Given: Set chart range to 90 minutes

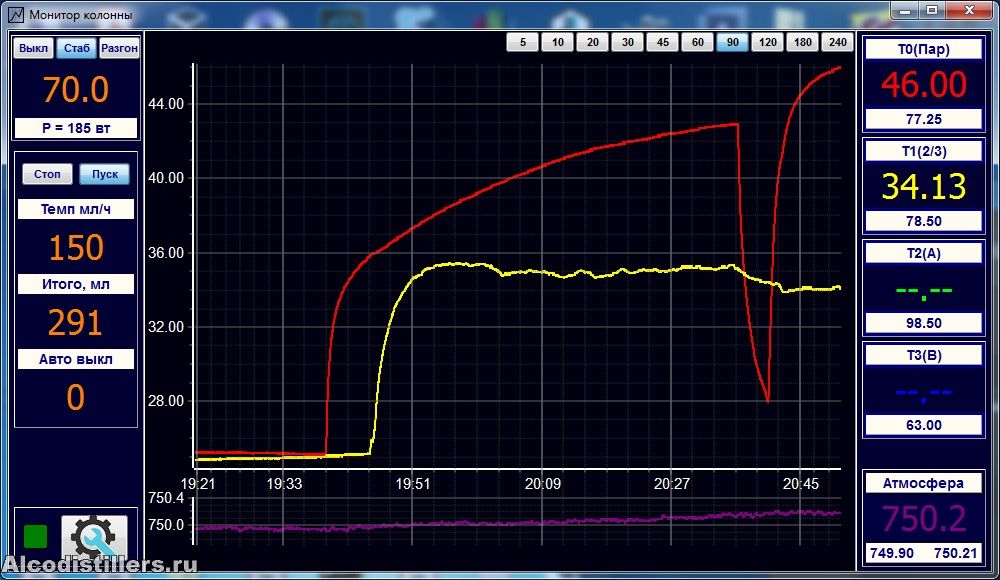Looking at the screenshot, I should 733,42.
